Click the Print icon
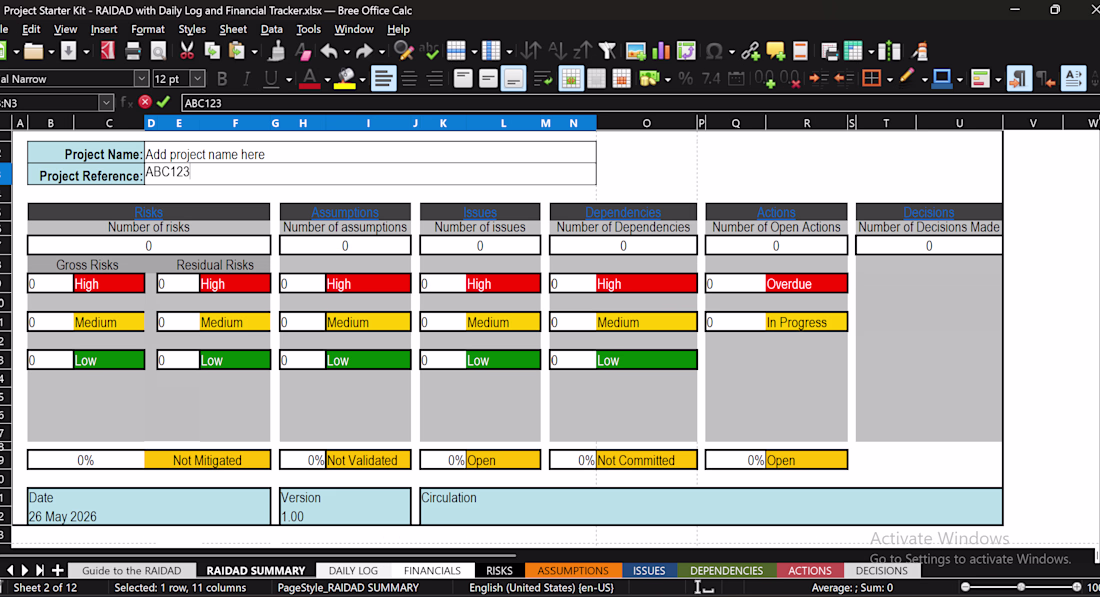 pos(133,51)
